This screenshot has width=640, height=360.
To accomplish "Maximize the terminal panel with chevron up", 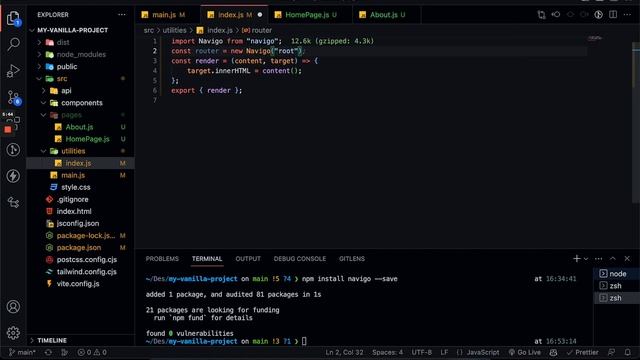I will click(x=613, y=258).
